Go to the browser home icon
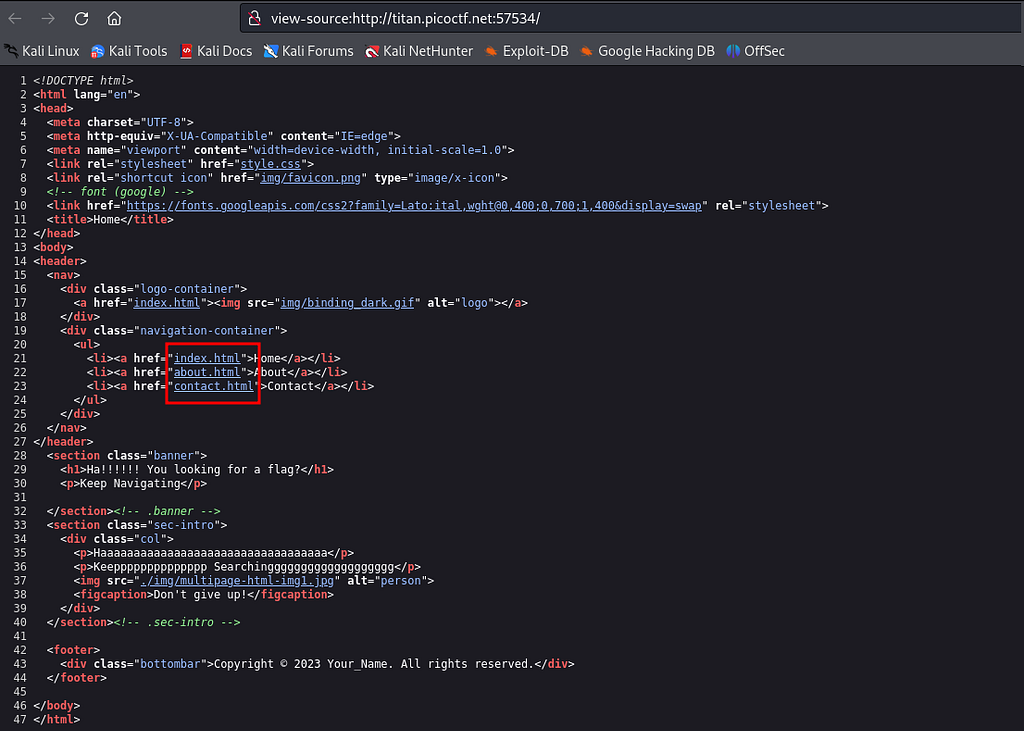 click(x=114, y=18)
